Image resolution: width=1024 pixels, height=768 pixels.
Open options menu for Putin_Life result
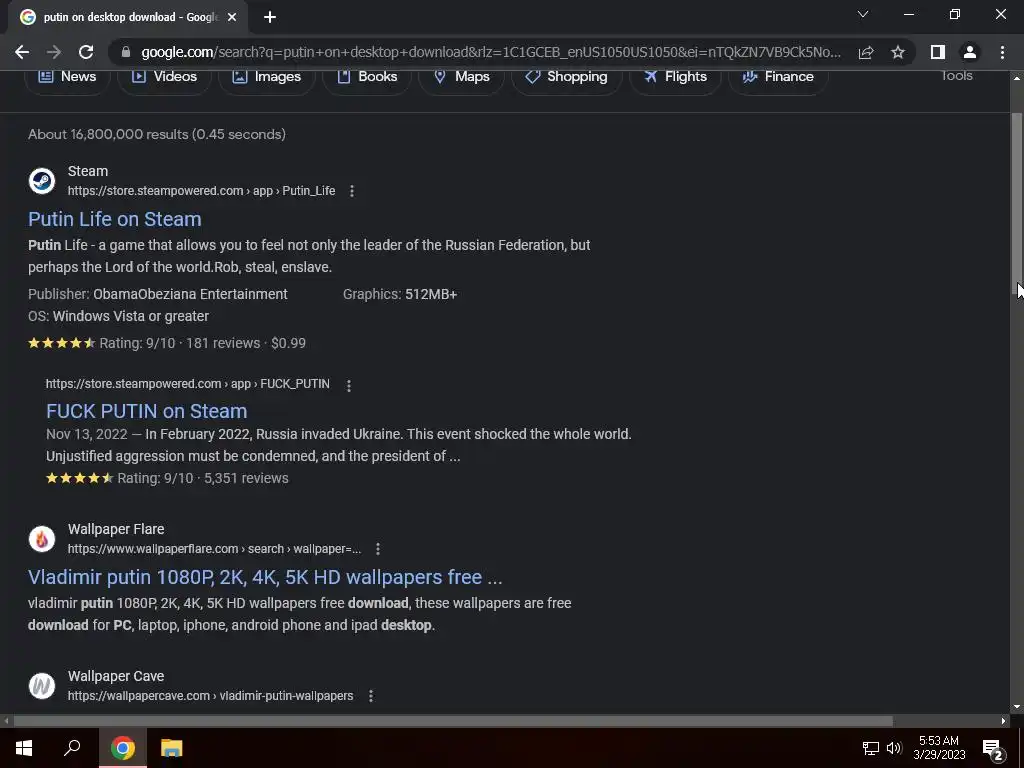tap(352, 191)
